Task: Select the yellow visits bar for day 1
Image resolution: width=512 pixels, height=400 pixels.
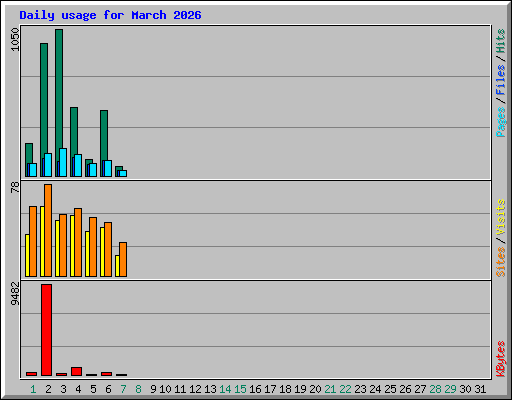Action: [27, 255]
